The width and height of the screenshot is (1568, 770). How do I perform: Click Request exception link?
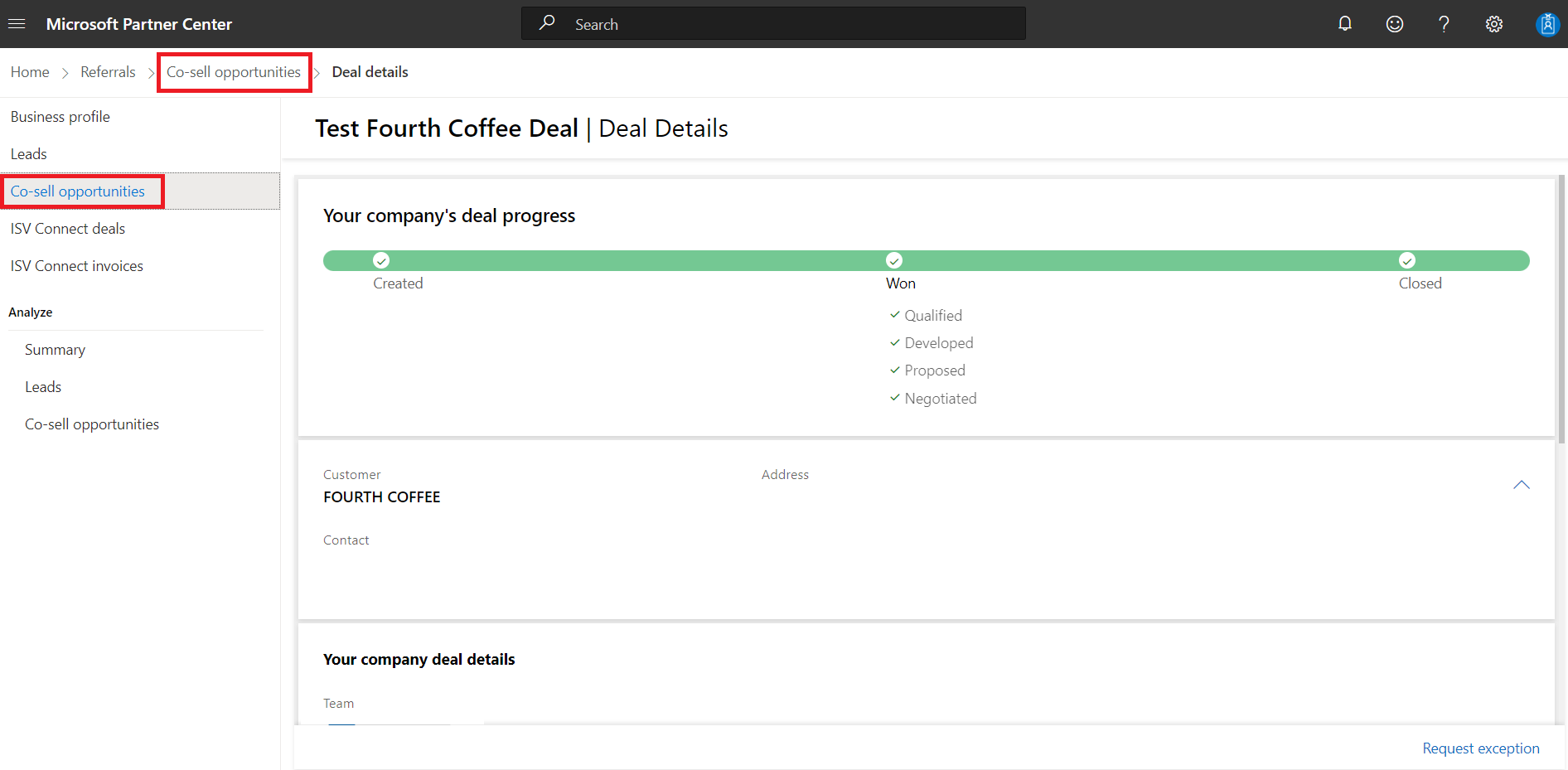click(1480, 748)
